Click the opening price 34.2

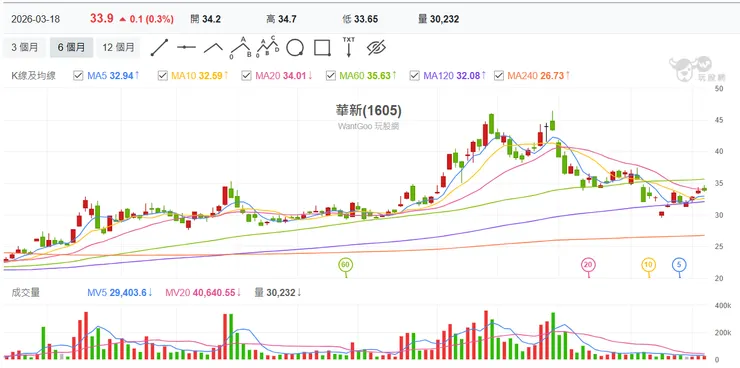pyautogui.click(x=211, y=19)
